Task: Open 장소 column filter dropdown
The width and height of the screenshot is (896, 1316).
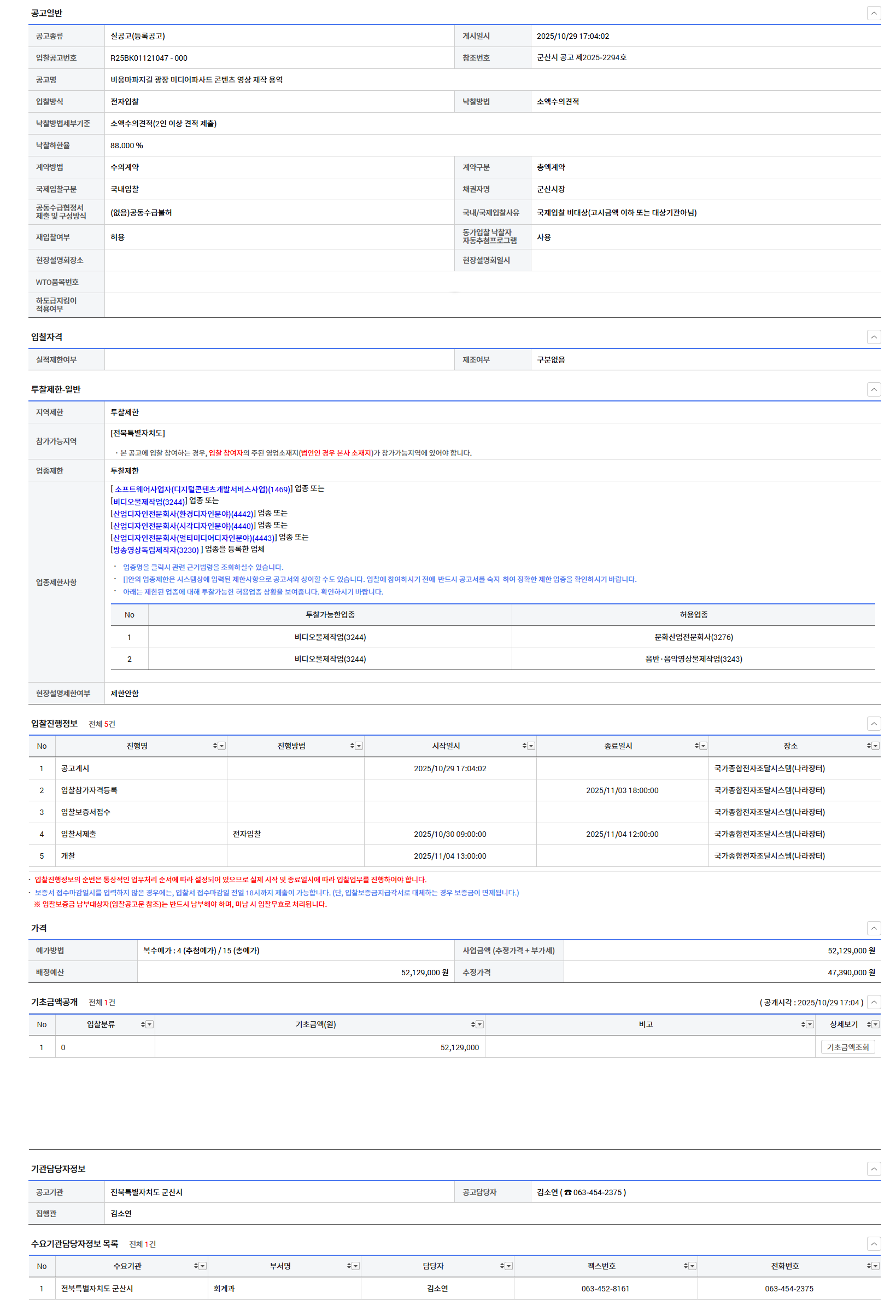Action: coord(876,746)
